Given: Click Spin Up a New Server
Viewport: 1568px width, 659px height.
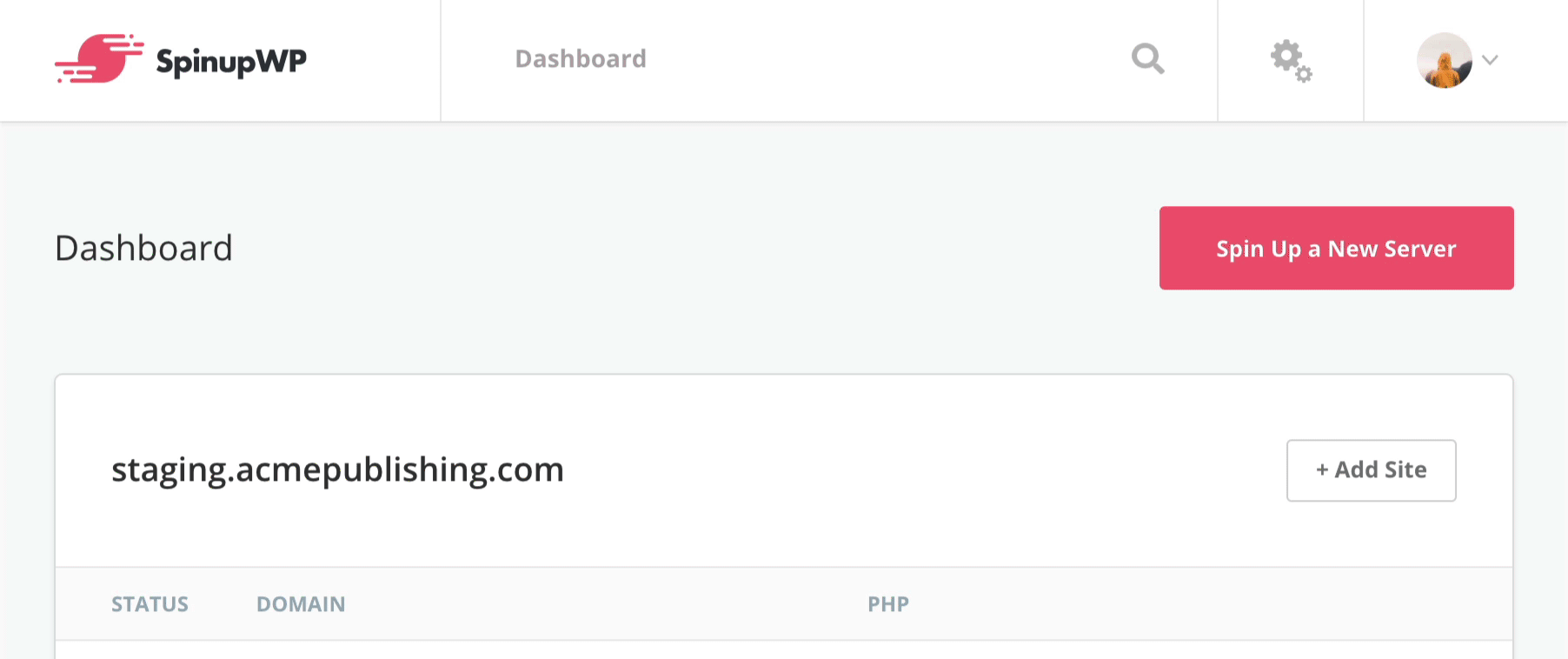Looking at the screenshot, I should 1335,248.
